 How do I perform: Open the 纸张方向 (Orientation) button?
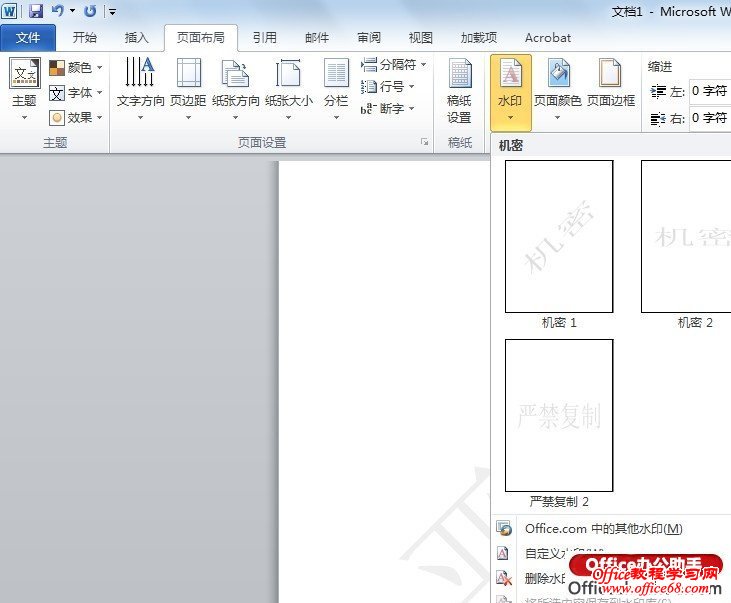[x=235, y=89]
